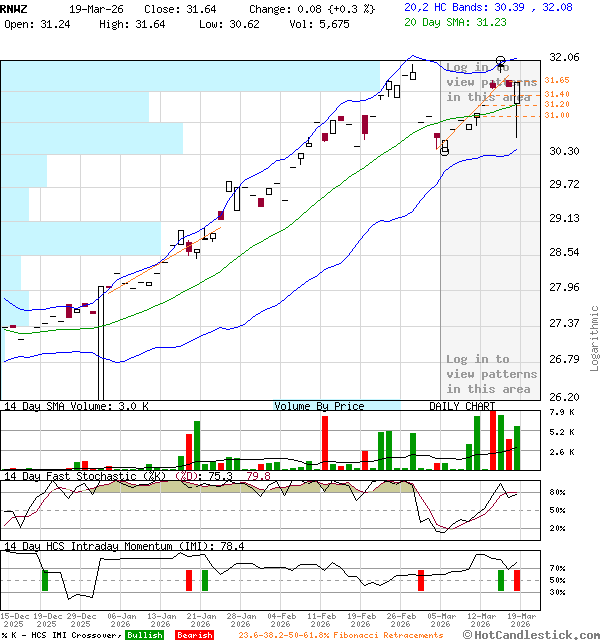Click the HotCandlestick.com copyright link
600x640 pixels.
pos(530,634)
